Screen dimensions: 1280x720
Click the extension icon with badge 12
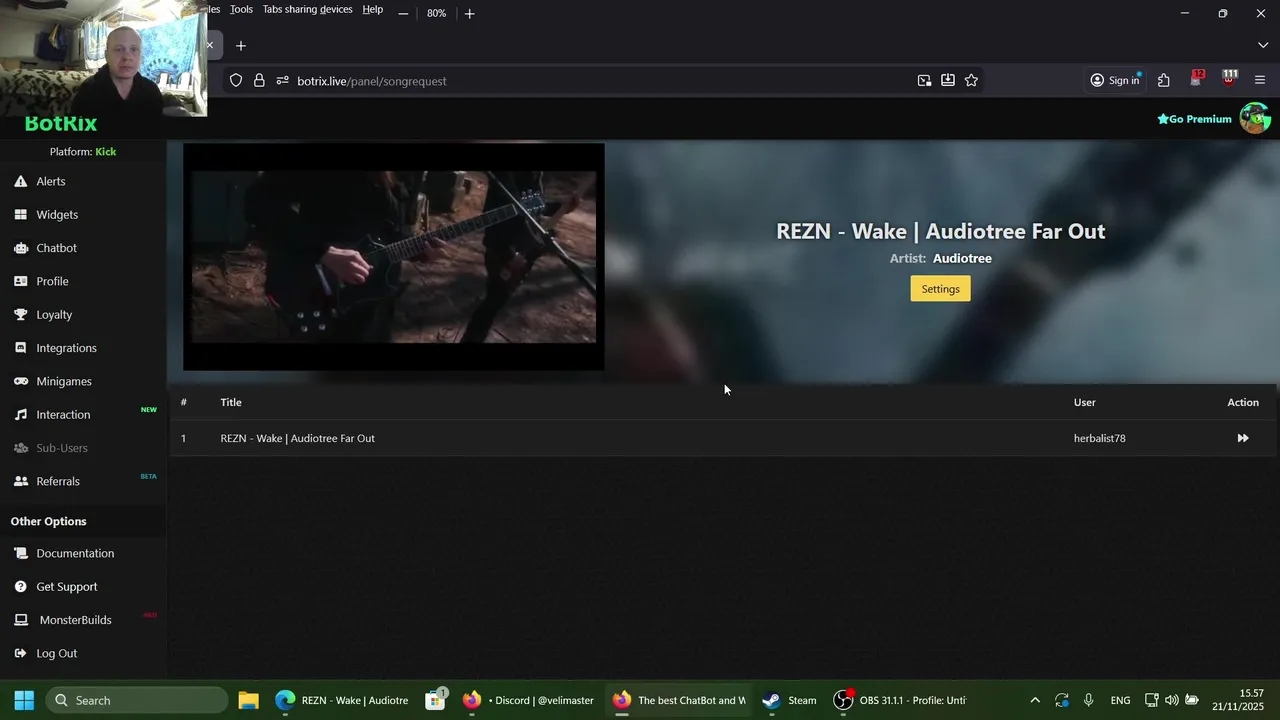pyautogui.click(x=1197, y=79)
